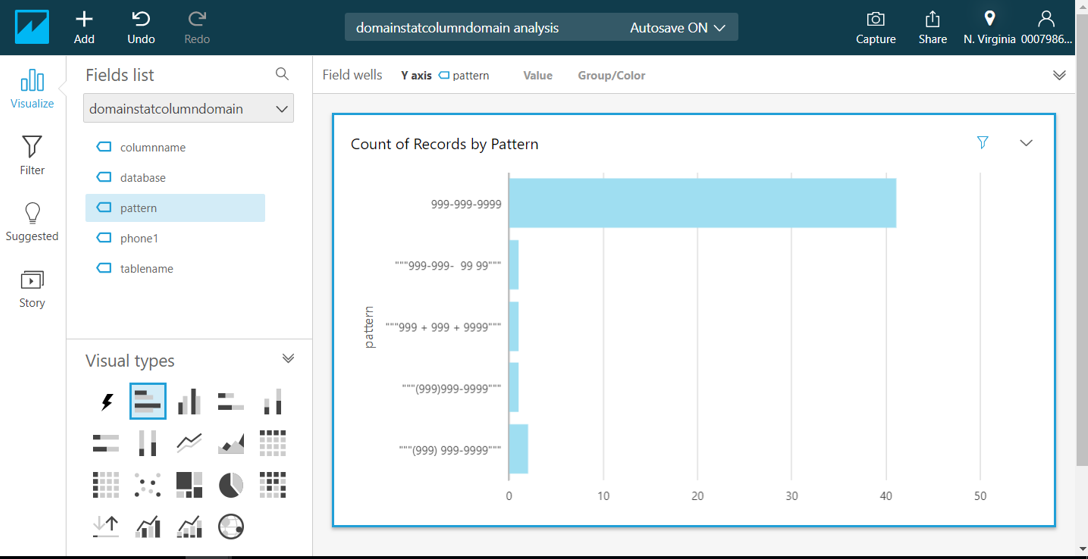Open the domainstatcolumndomain dataset dropdown
The height and width of the screenshot is (559, 1088).
tap(188, 109)
